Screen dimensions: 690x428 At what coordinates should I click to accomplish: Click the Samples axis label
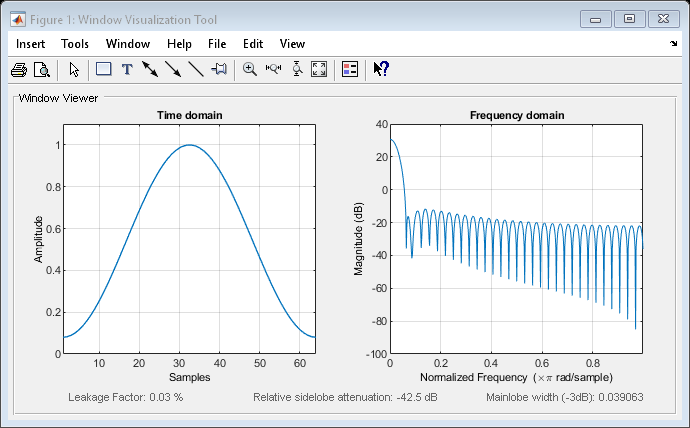190,377
